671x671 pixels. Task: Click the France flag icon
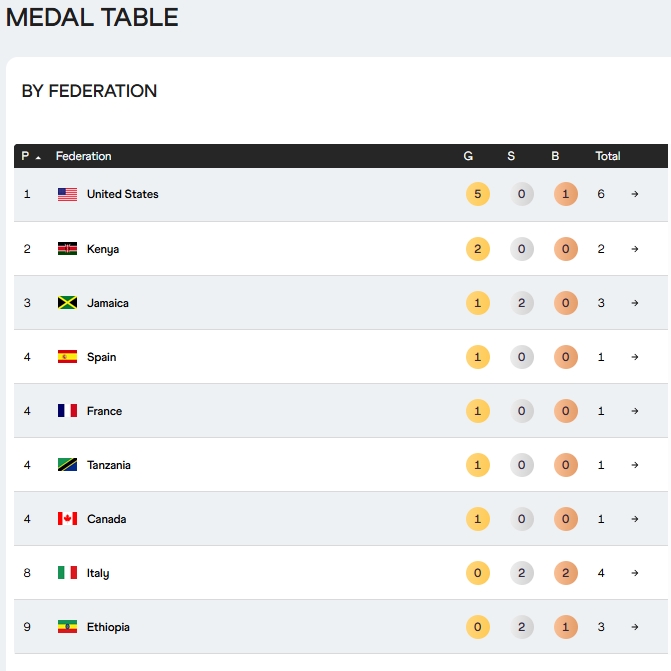67,411
